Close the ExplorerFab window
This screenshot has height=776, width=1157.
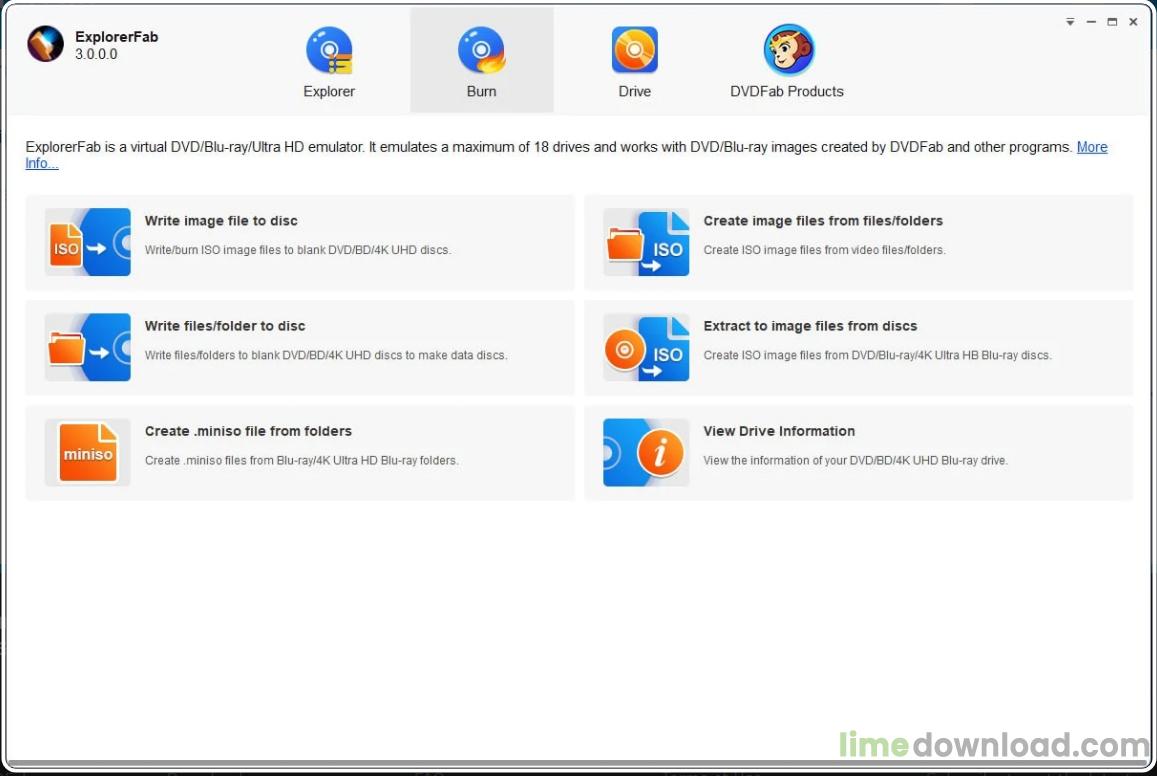pyautogui.click(x=1133, y=22)
